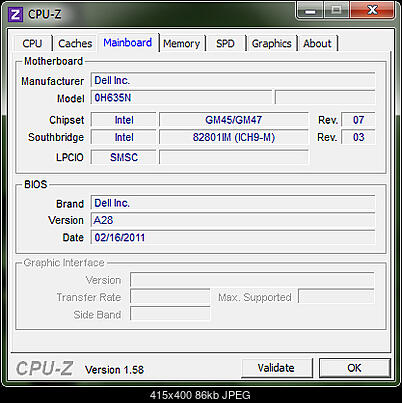402x403 pixels.
Task: Click the Manufacturer label
Action: pyautogui.click(x=53, y=81)
